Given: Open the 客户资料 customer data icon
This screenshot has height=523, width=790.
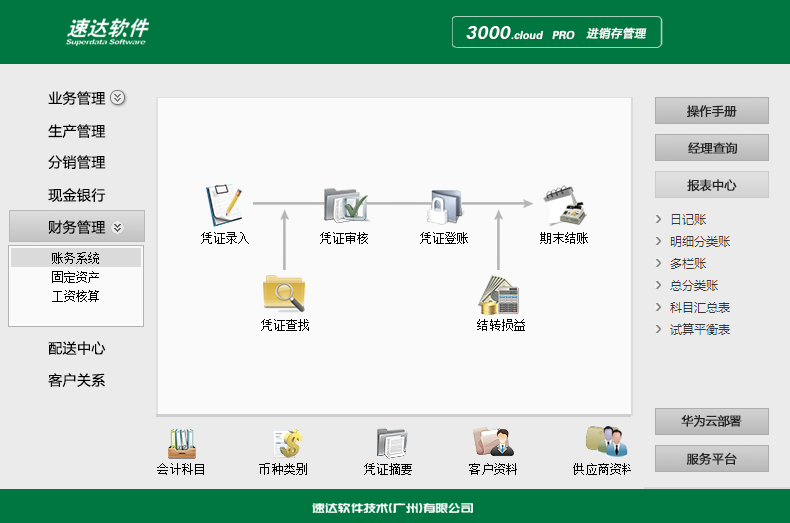Looking at the screenshot, I should click(493, 442).
